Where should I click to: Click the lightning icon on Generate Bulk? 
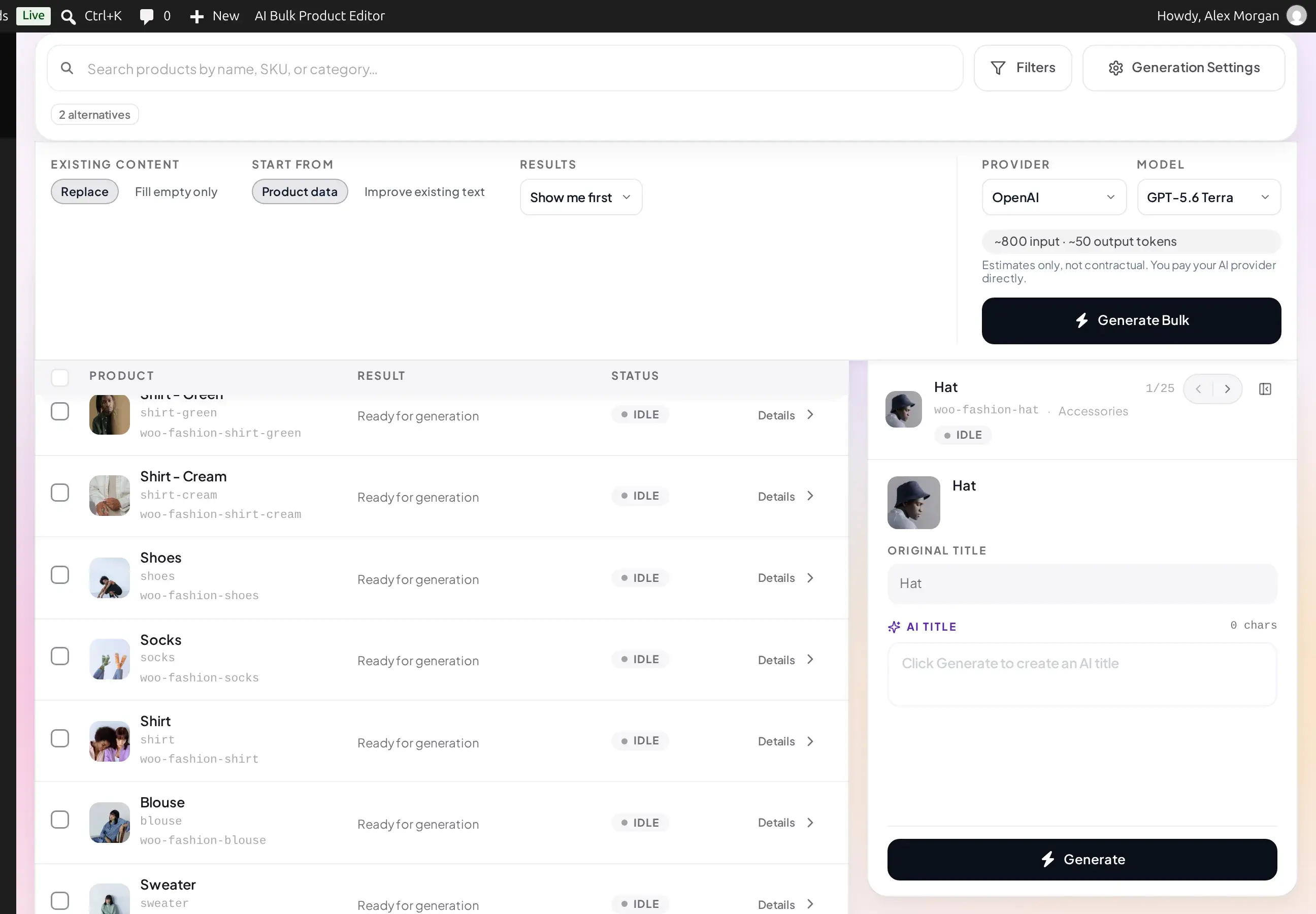(x=1082, y=320)
